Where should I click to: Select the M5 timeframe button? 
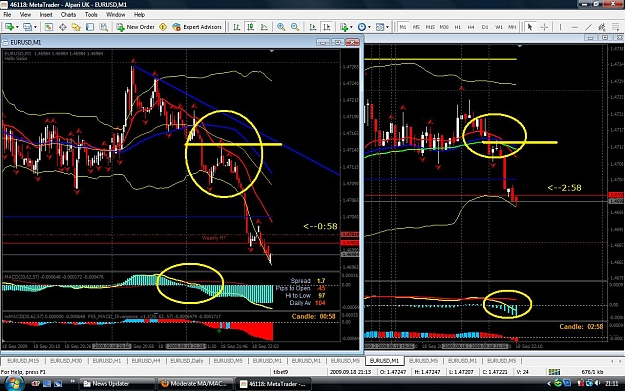pos(416,27)
